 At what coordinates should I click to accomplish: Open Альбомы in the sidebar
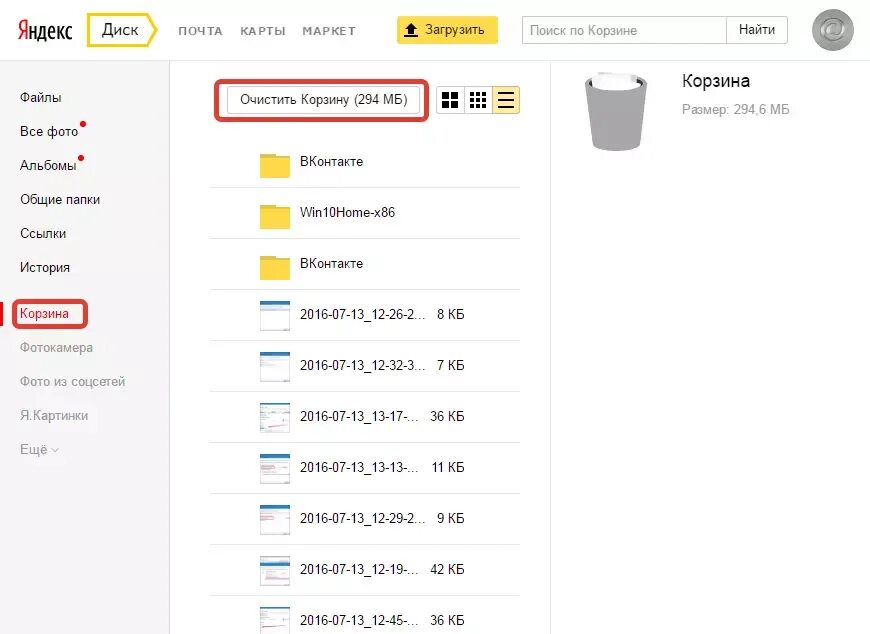(x=48, y=165)
